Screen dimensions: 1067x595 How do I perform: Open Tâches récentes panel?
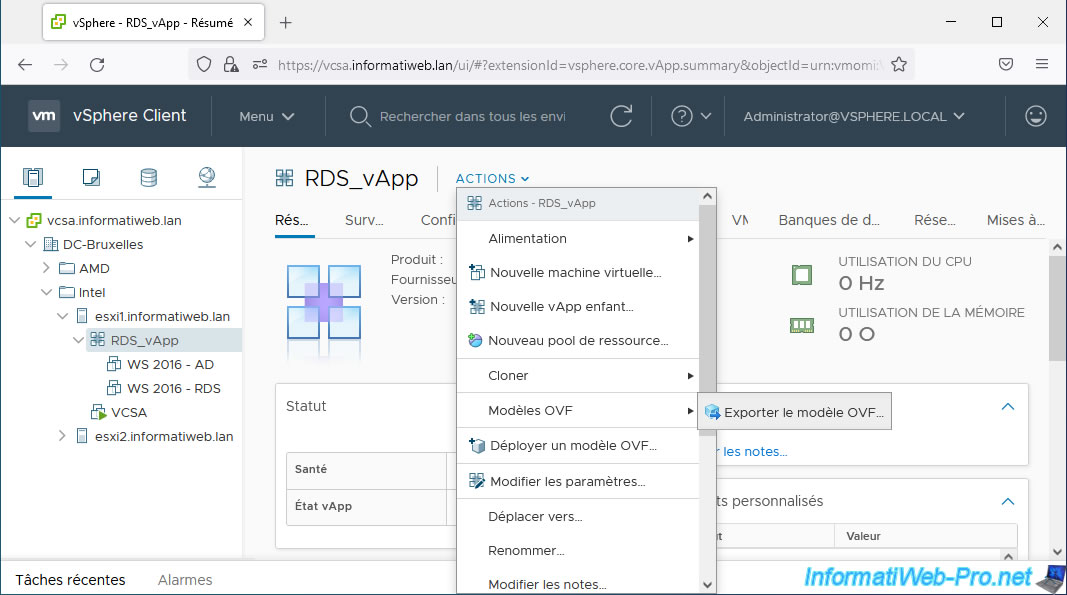point(70,580)
